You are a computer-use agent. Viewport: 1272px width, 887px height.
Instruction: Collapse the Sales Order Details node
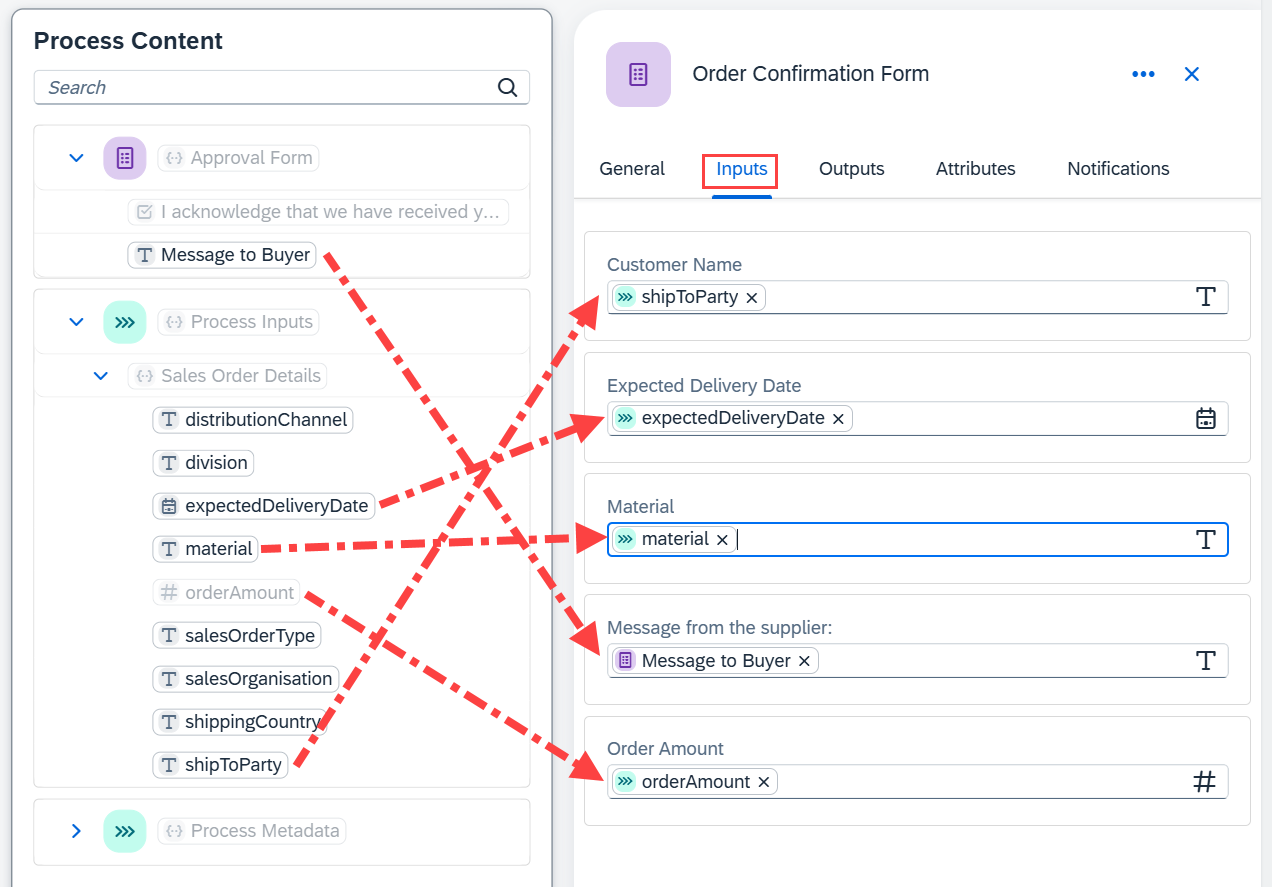(100, 376)
